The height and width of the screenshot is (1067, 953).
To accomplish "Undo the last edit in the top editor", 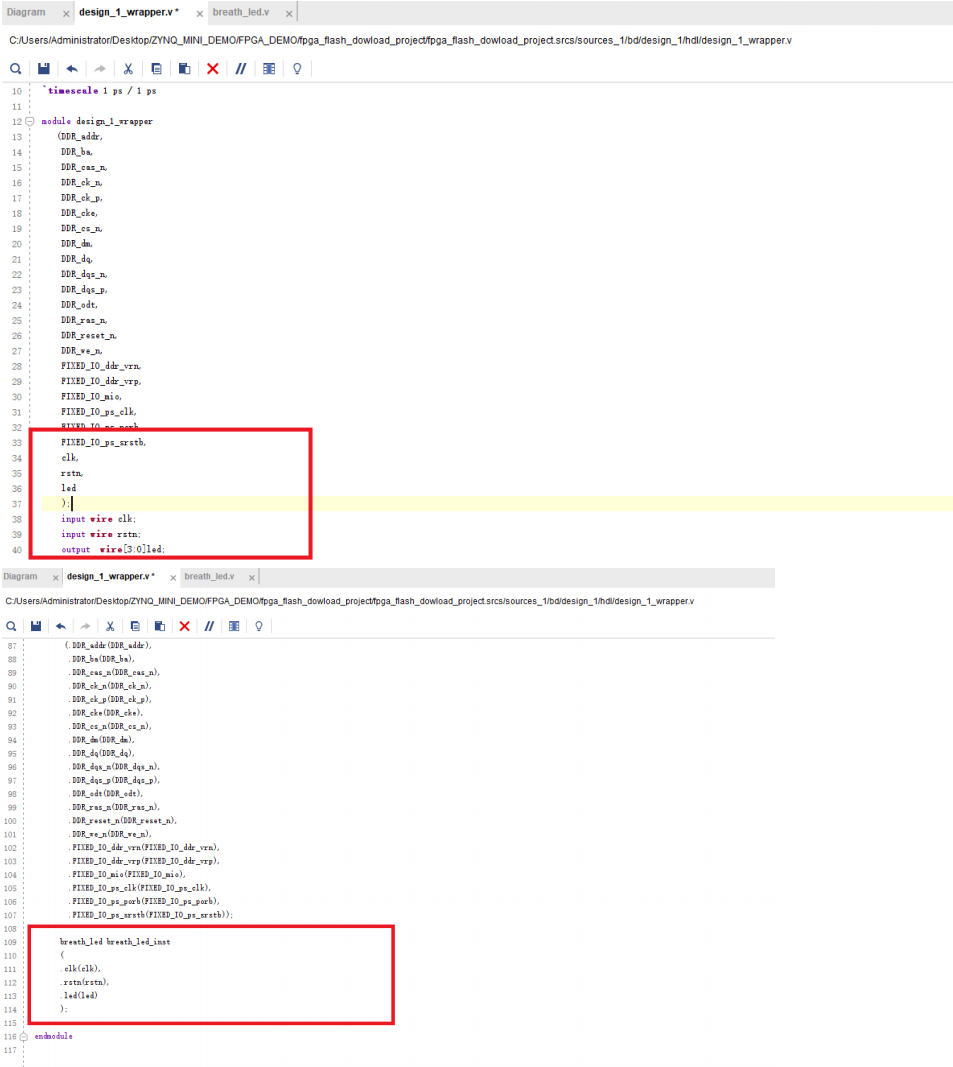I will [x=72, y=69].
